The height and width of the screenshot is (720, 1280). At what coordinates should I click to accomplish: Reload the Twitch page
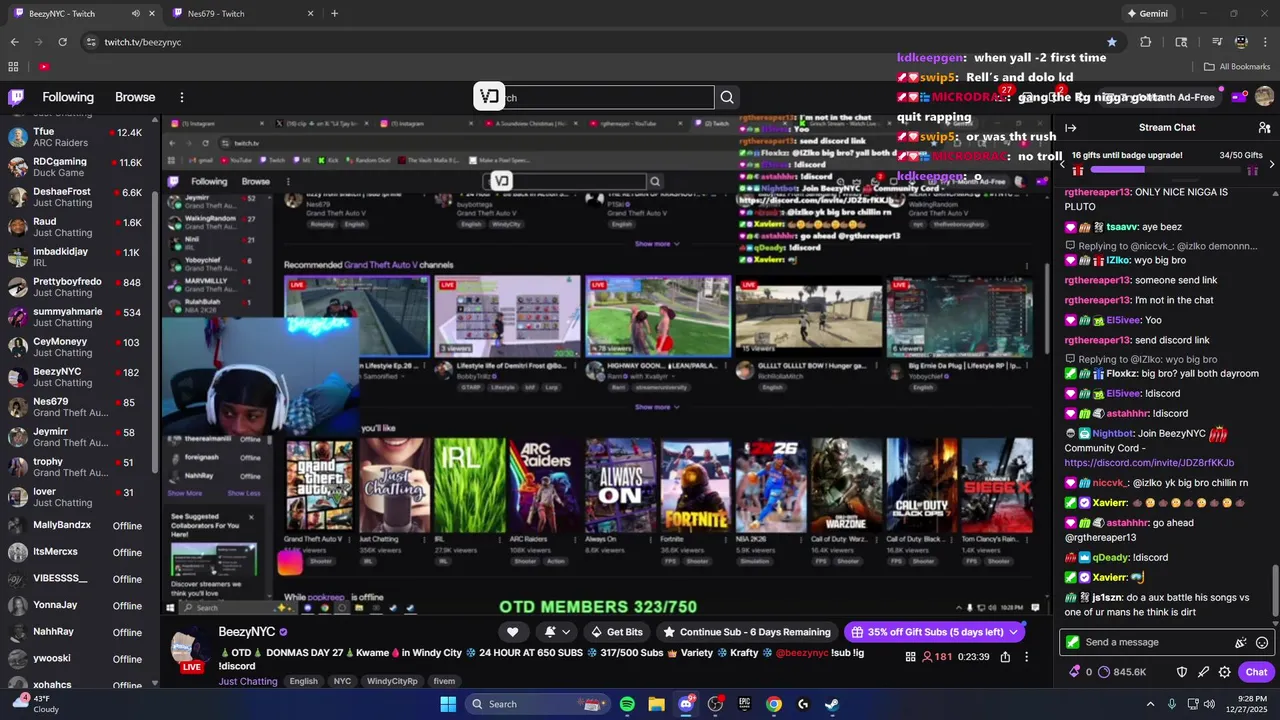[62, 42]
